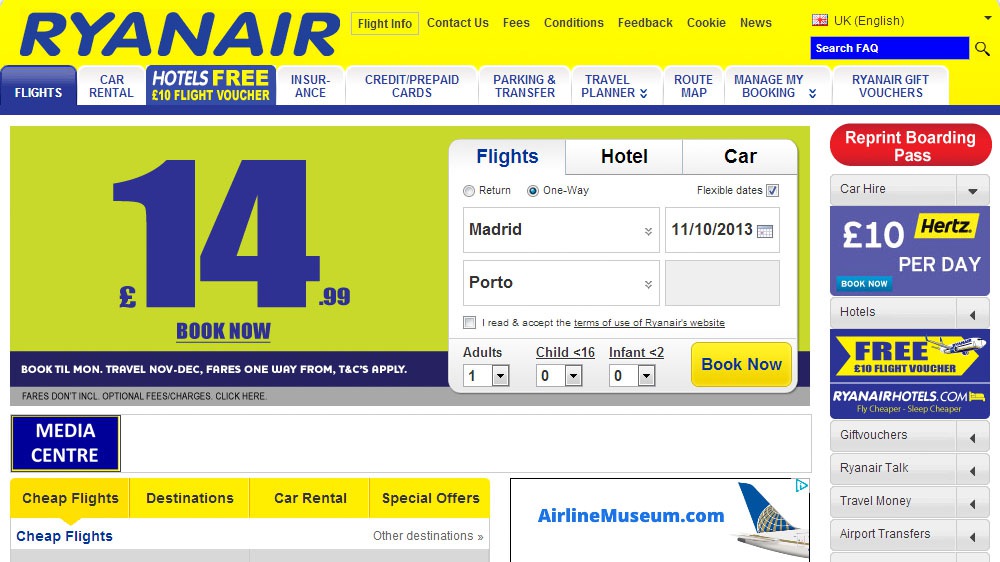1000x562 pixels.
Task: Select the Flights tab in booking widget
Action: pos(507,157)
